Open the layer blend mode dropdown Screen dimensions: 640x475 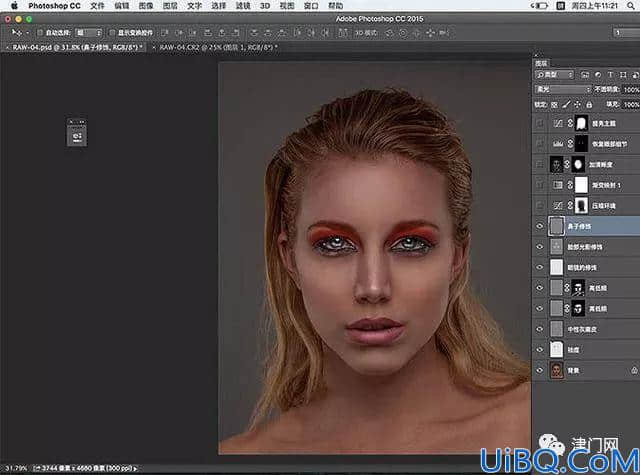pyautogui.click(x=563, y=89)
